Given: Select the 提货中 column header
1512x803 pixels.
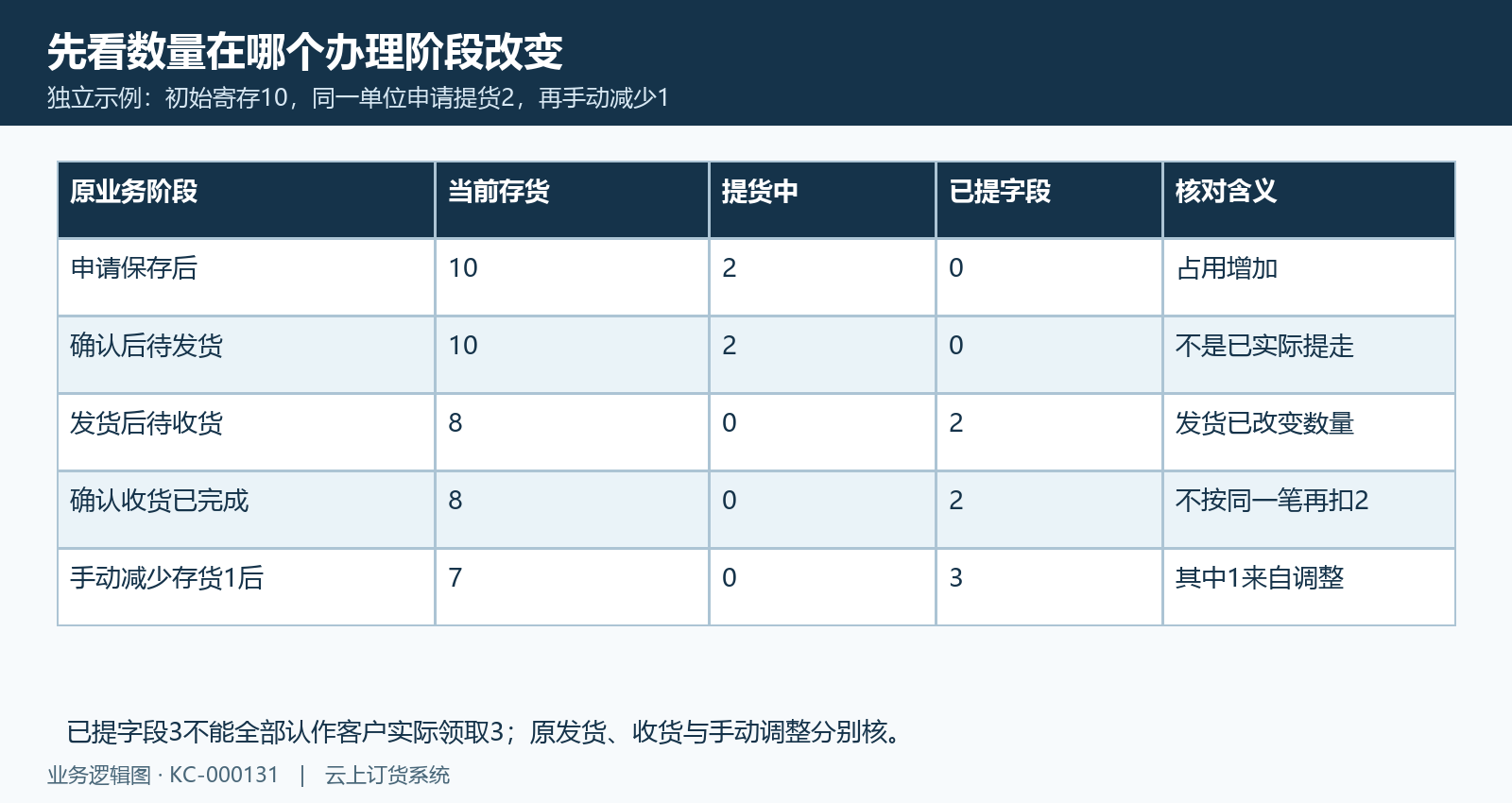Looking at the screenshot, I should click(x=760, y=192).
